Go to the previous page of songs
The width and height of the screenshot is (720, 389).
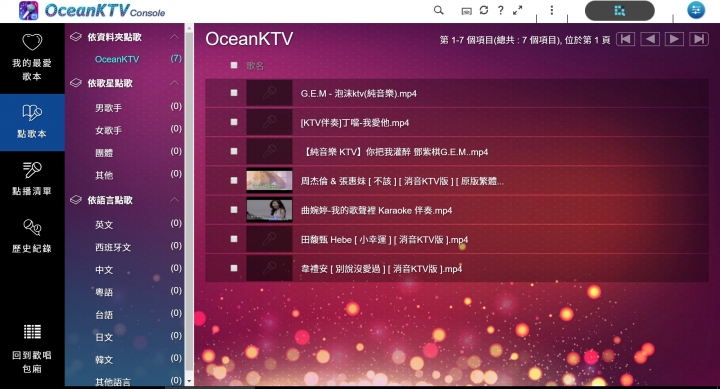[x=650, y=39]
